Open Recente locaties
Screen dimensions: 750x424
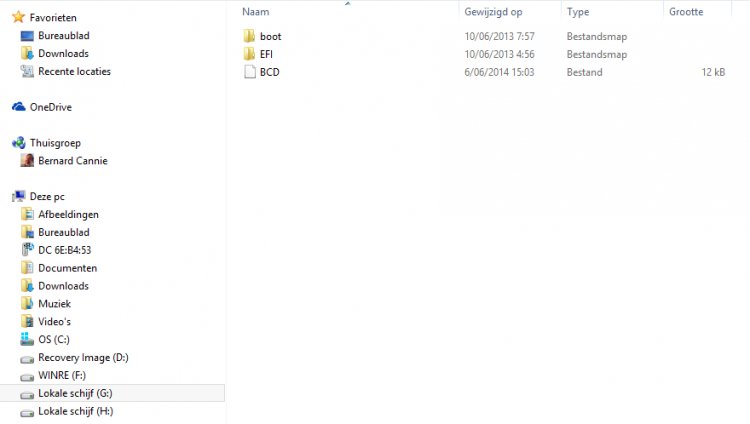[x=74, y=71]
